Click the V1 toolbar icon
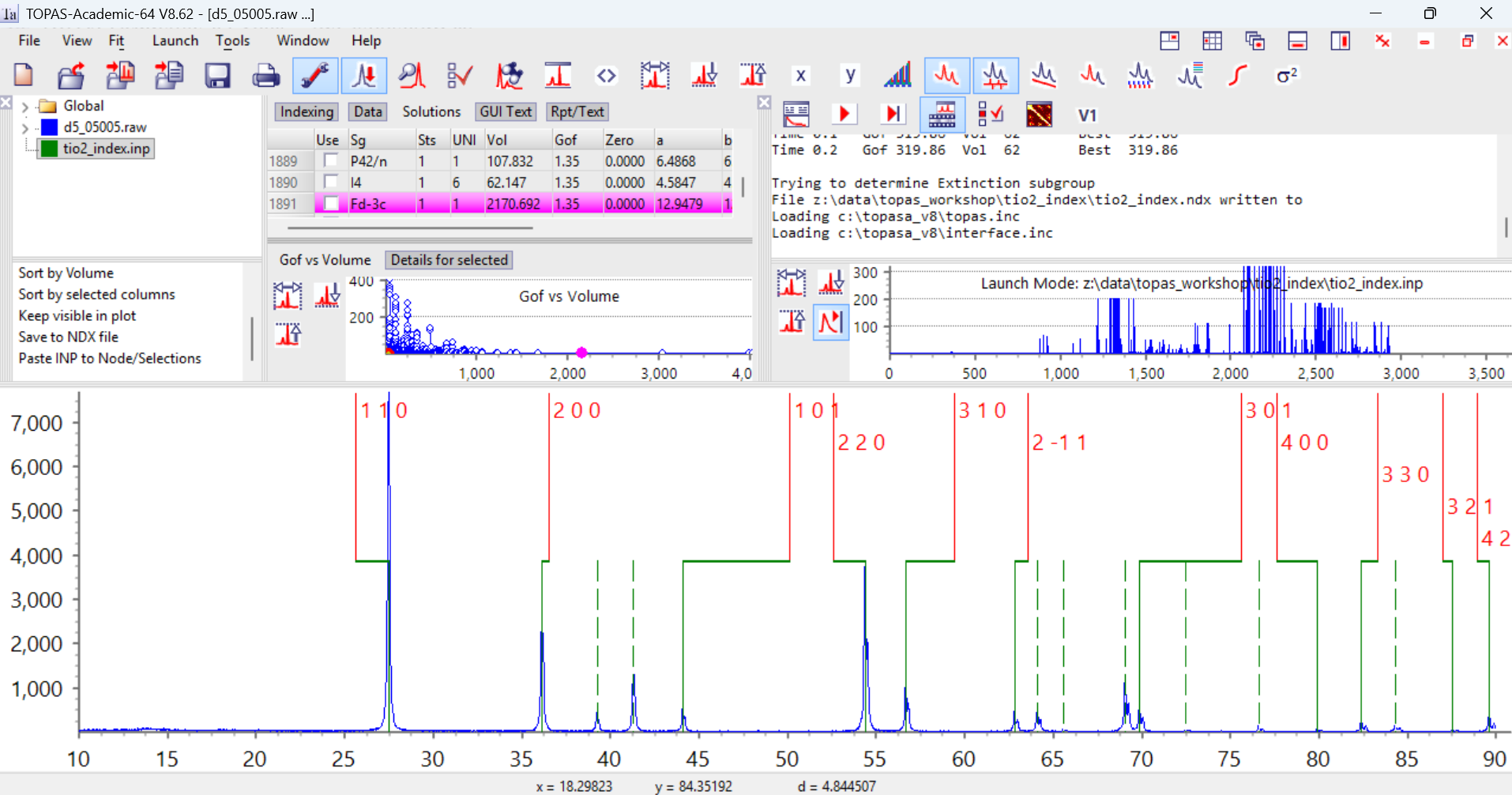The width and height of the screenshot is (1512, 795). click(1088, 115)
